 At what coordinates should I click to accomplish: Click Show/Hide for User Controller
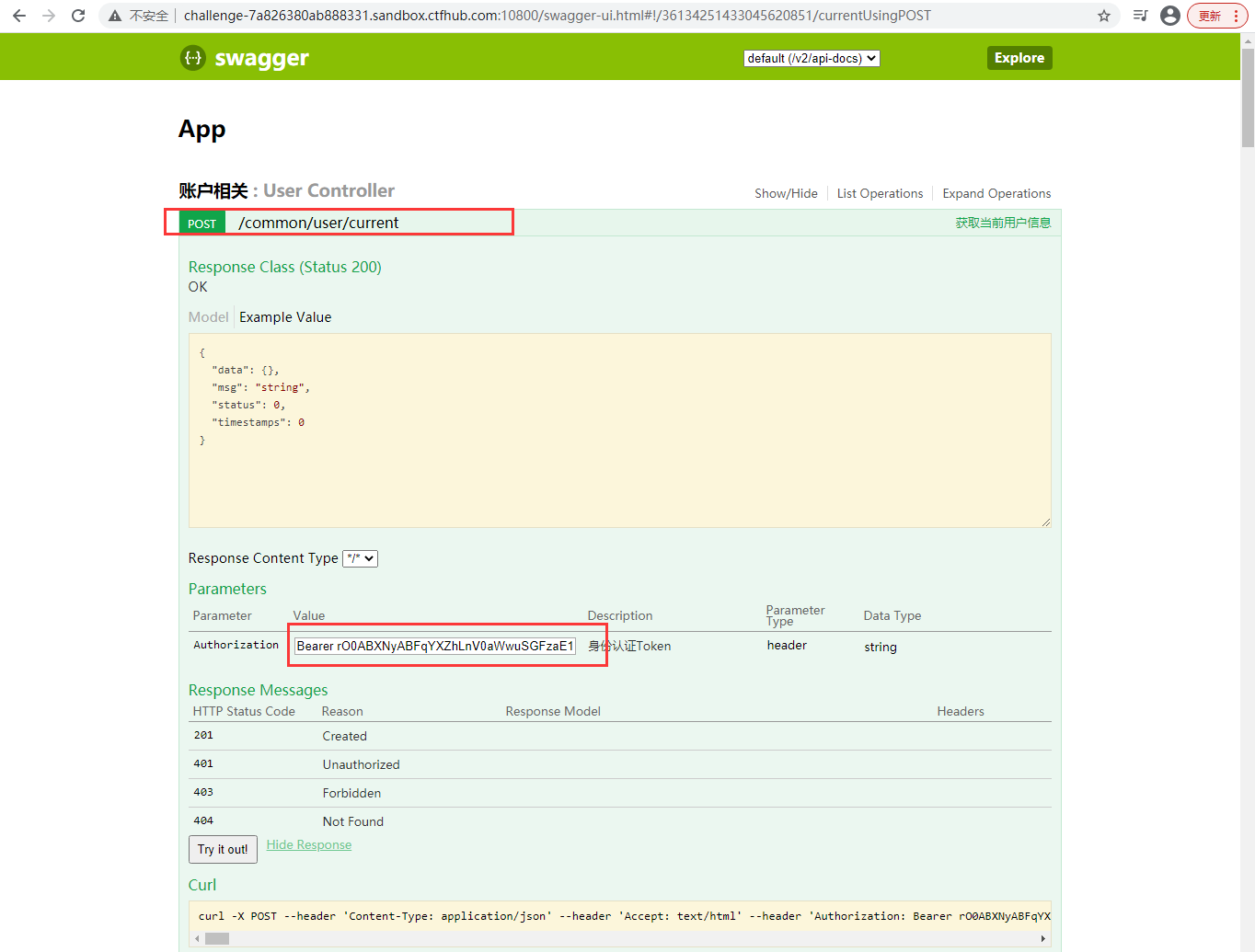(786, 193)
